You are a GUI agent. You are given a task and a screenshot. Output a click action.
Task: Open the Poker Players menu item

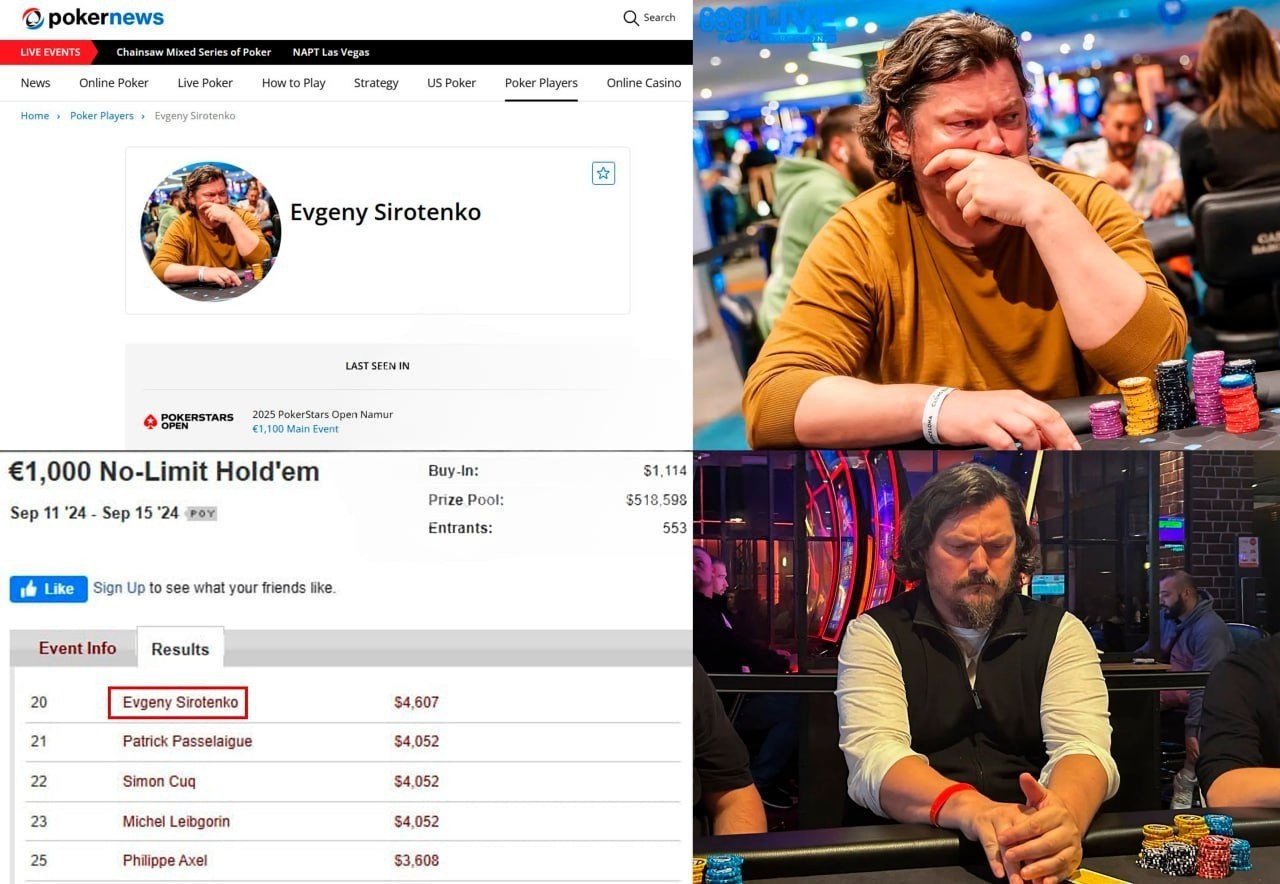click(x=541, y=83)
